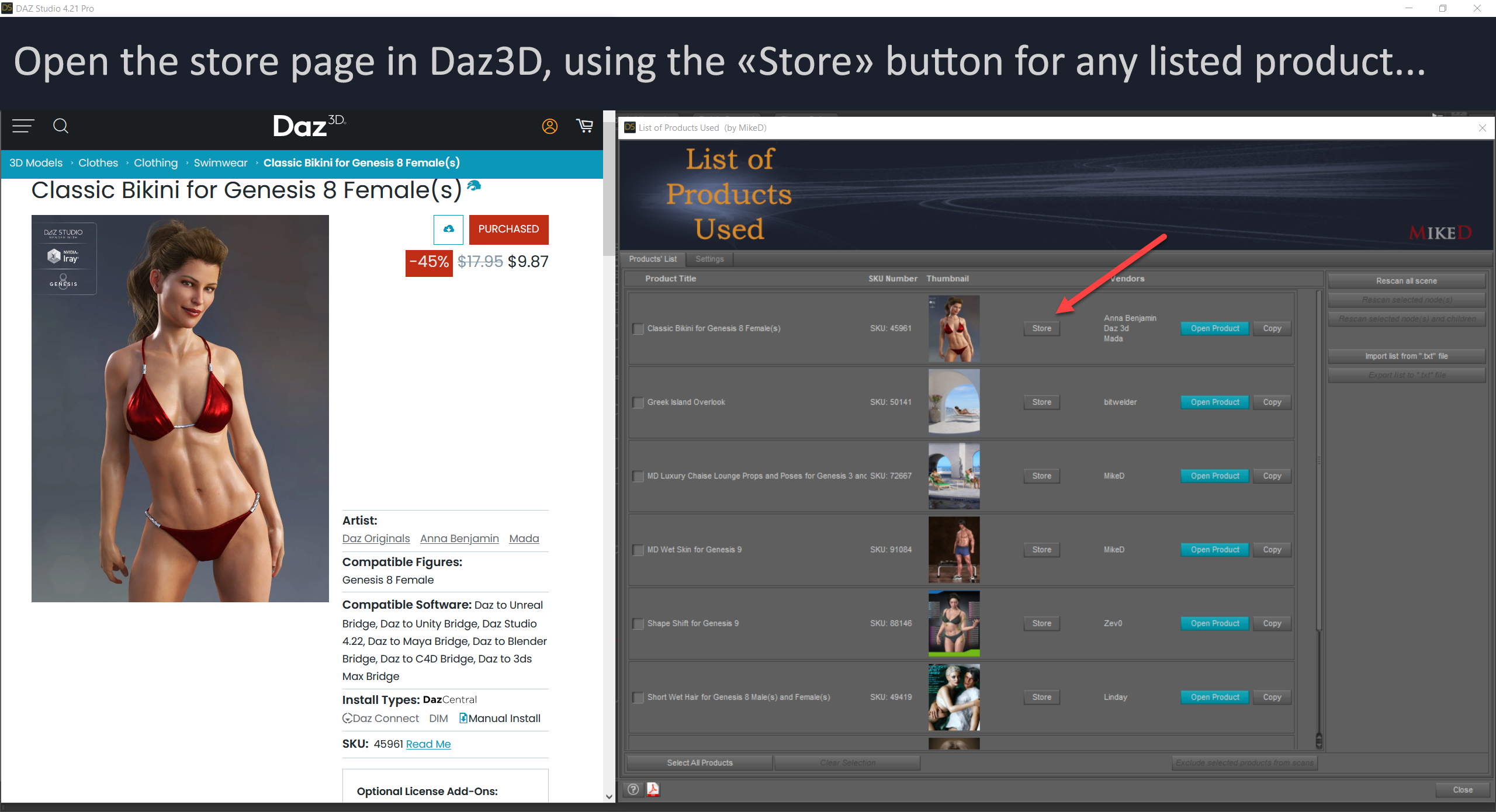Click Store for Shape Shift

coord(1041,623)
